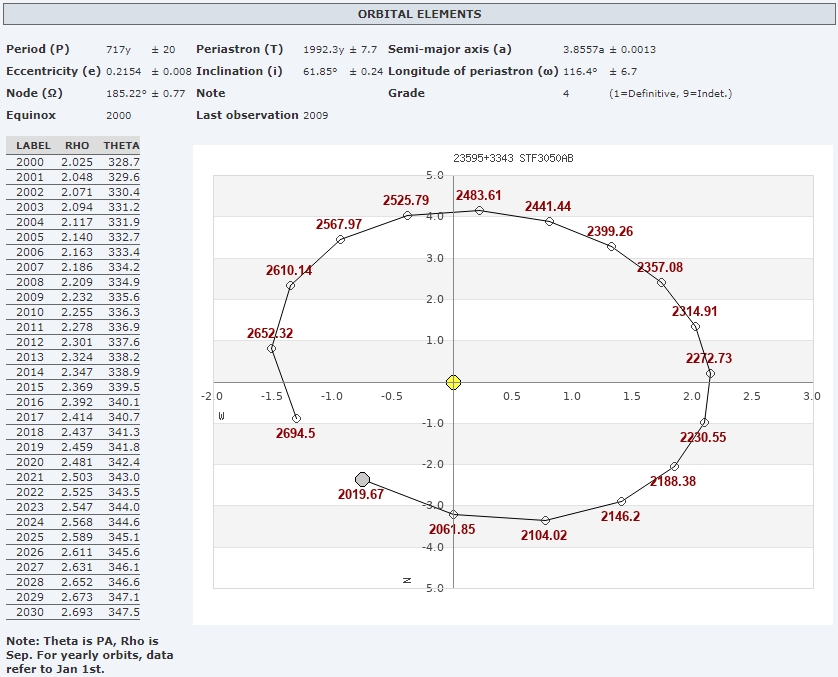
Task: Select the 2000 row in ephemeris table
Action: pyautogui.click(x=72, y=162)
